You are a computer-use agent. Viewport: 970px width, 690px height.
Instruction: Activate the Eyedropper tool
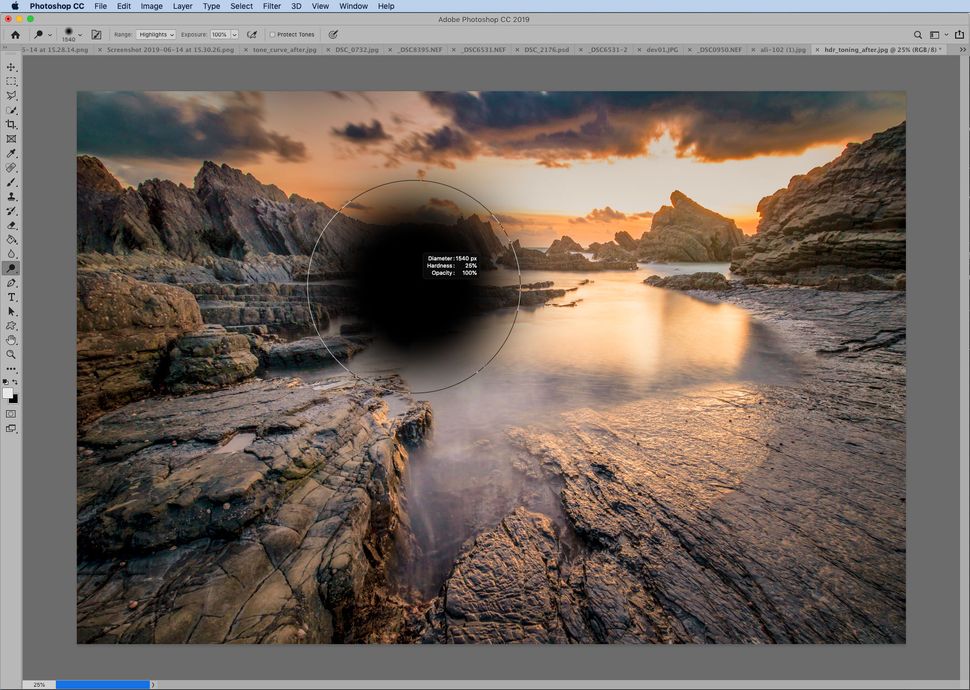(x=12, y=153)
